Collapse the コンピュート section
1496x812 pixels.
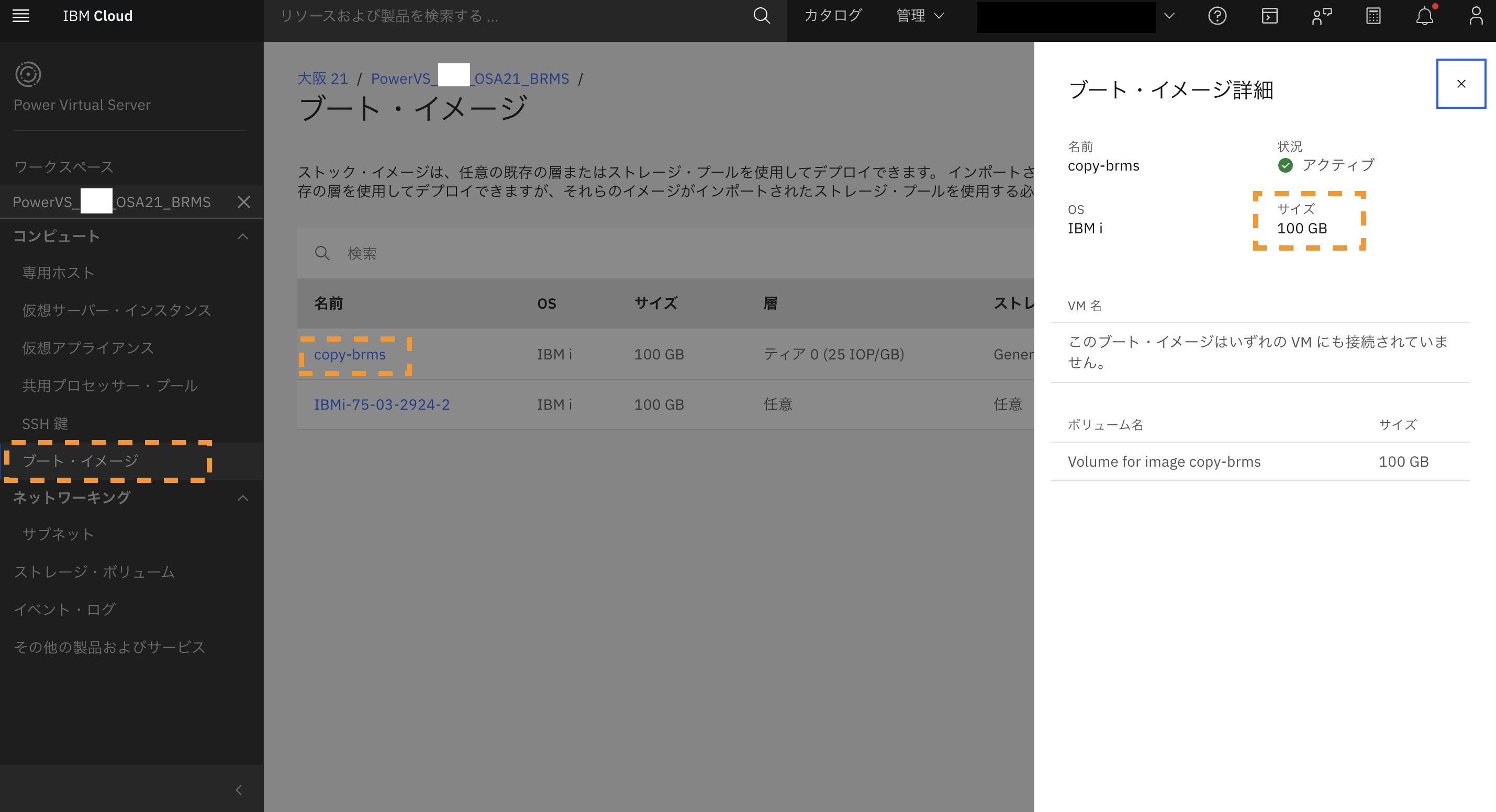(243, 236)
